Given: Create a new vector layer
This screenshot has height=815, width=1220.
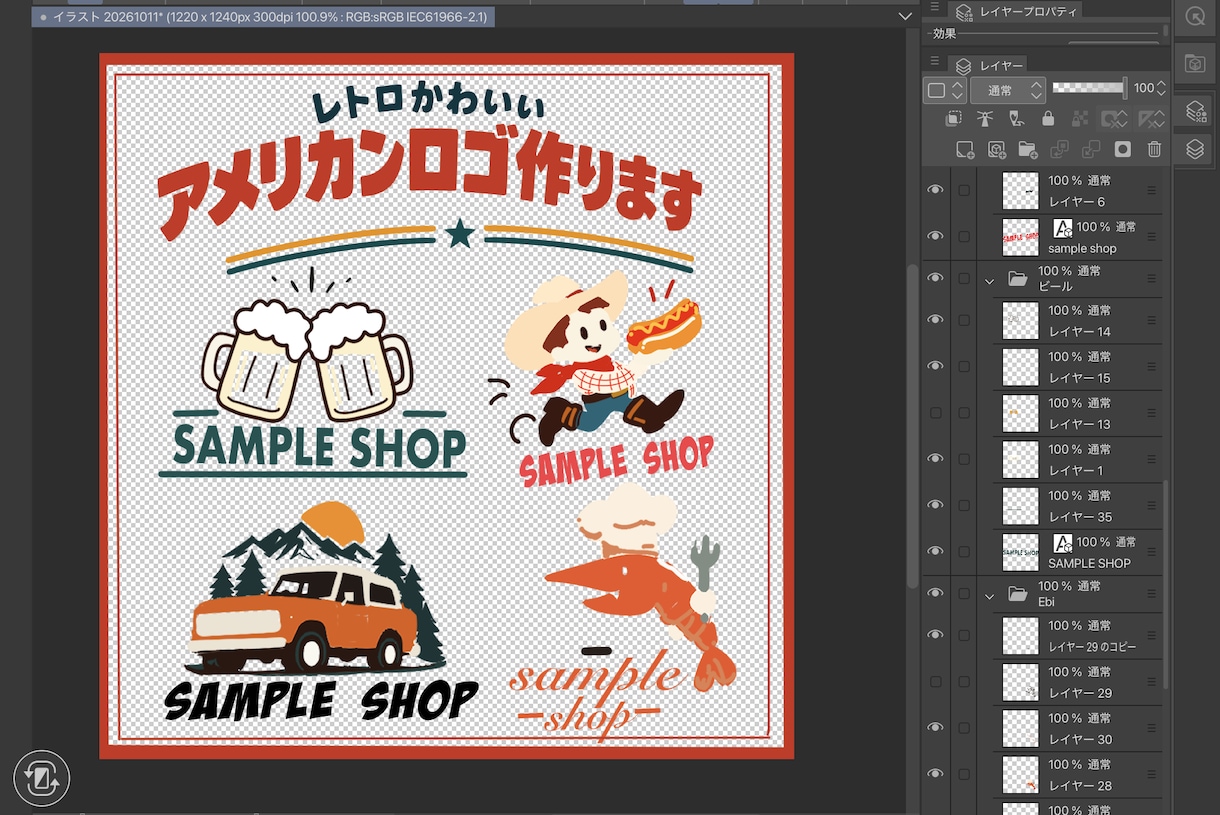Looking at the screenshot, I should [997, 149].
